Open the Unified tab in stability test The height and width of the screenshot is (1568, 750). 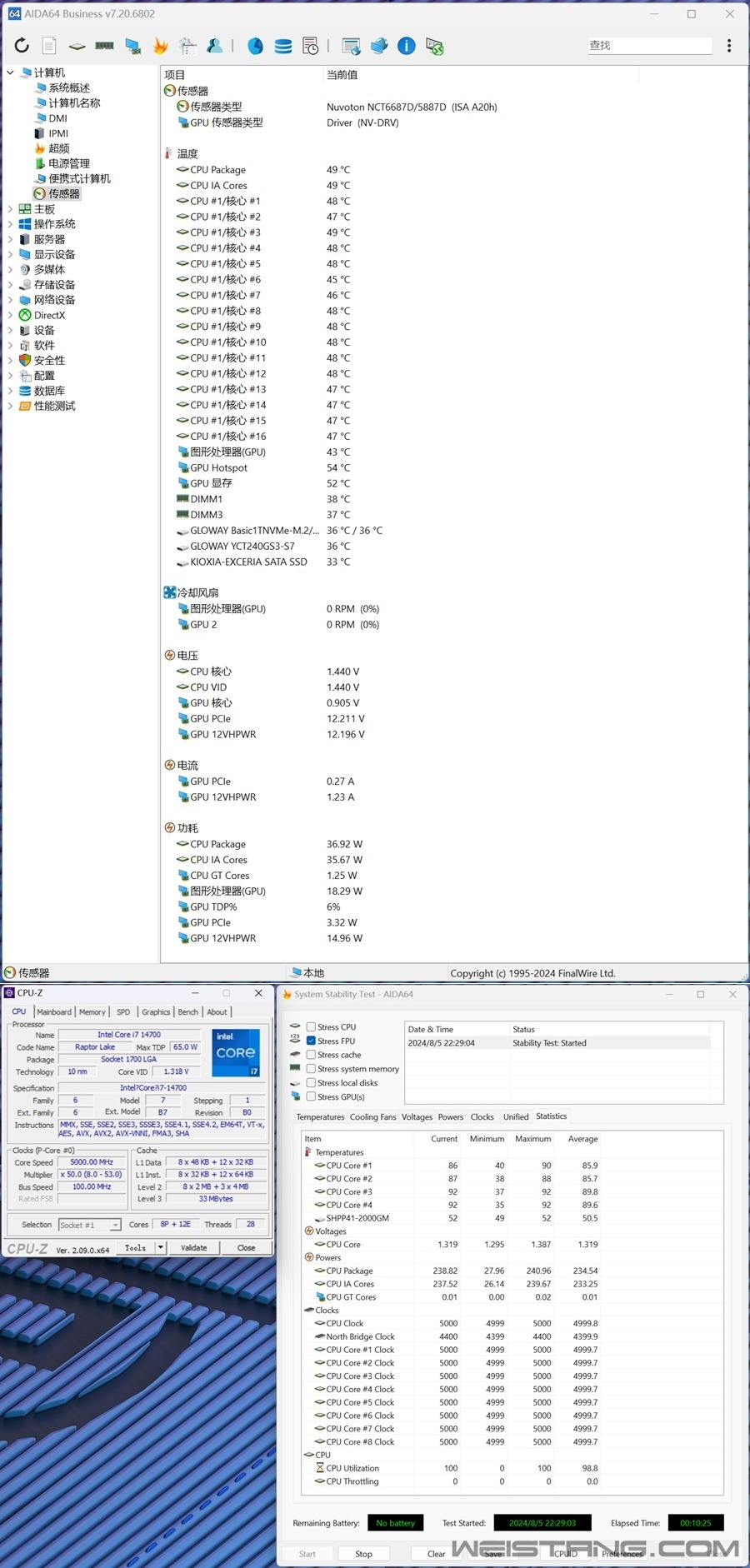(x=516, y=1117)
